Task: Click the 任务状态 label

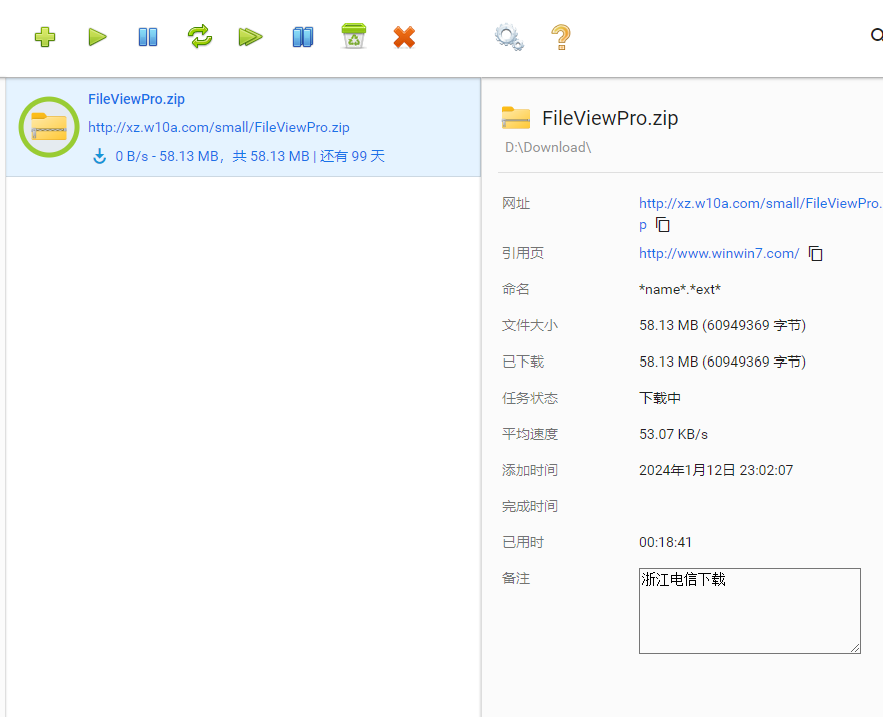Action: coord(530,398)
